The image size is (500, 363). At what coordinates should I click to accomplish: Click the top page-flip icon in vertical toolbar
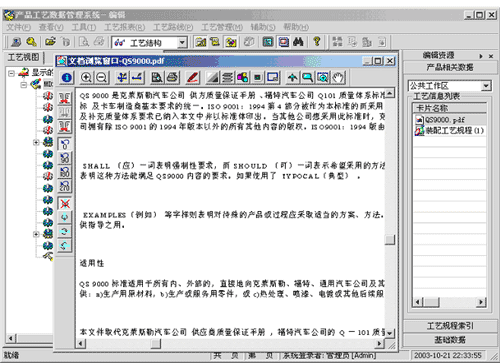(x=65, y=98)
